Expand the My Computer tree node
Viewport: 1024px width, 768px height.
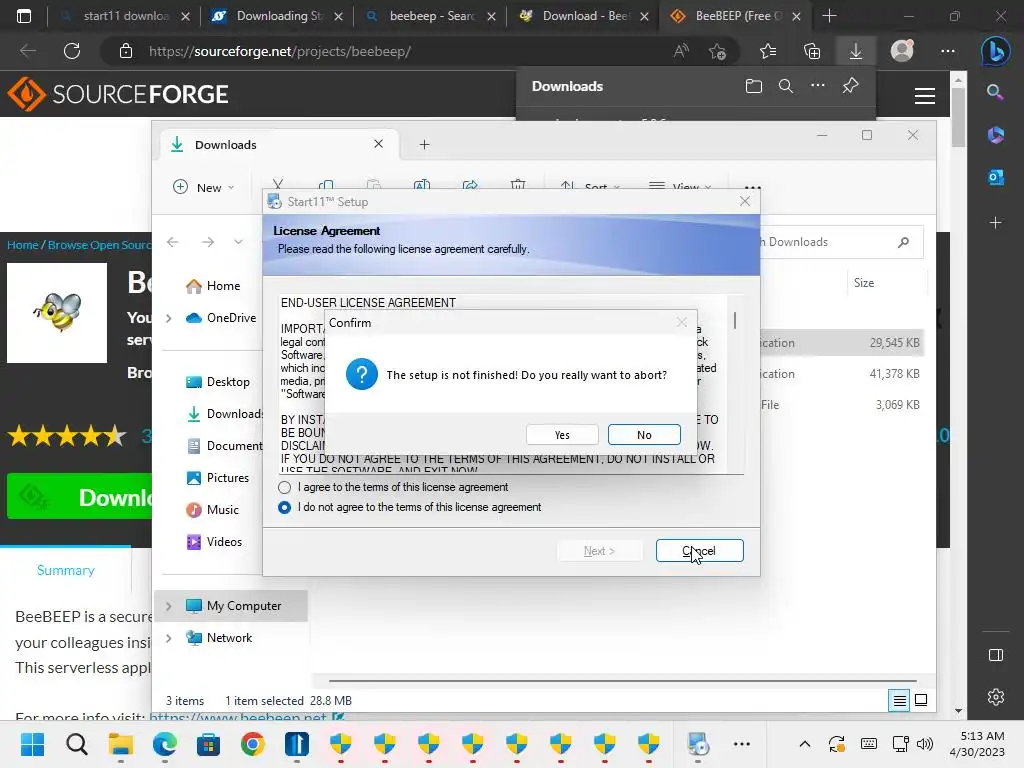pyautogui.click(x=168, y=606)
